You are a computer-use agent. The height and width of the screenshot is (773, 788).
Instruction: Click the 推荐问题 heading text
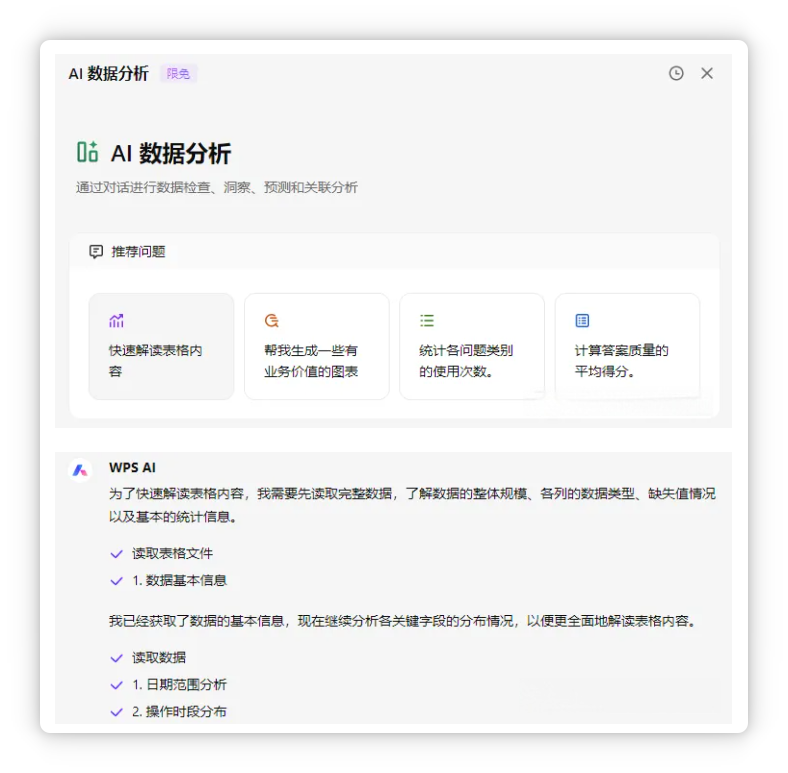pos(138,251)
